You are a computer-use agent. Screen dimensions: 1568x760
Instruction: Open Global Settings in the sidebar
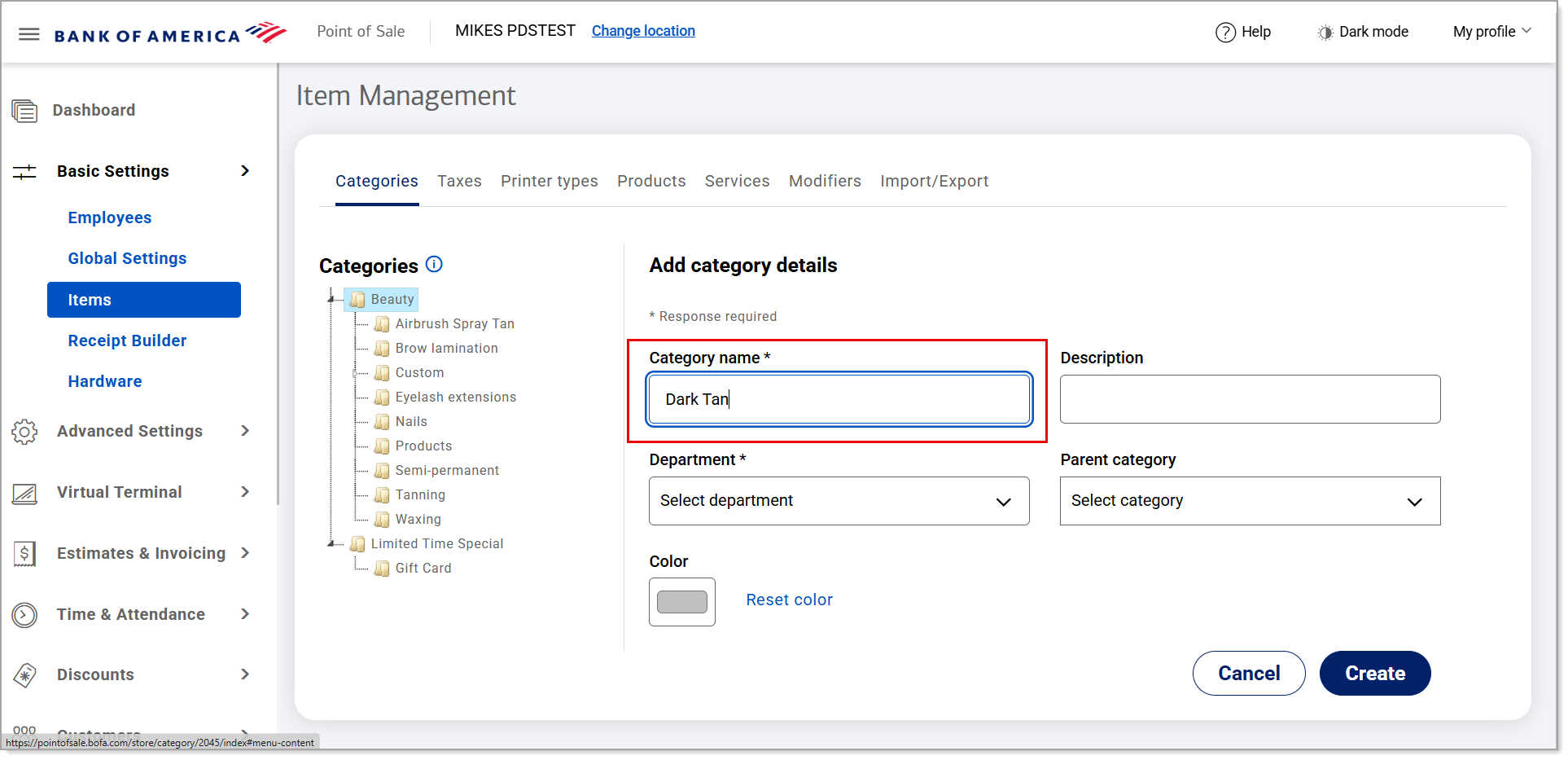127,258
